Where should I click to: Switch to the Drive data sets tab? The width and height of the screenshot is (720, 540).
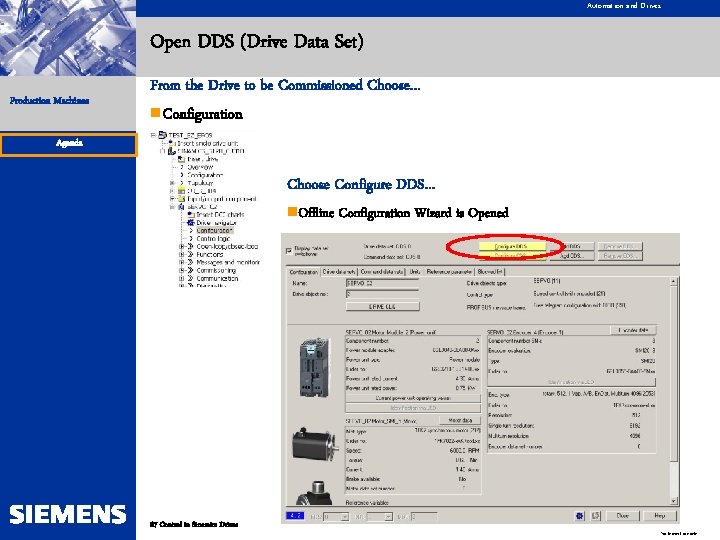pyautogui.click(x=339, y=272)
